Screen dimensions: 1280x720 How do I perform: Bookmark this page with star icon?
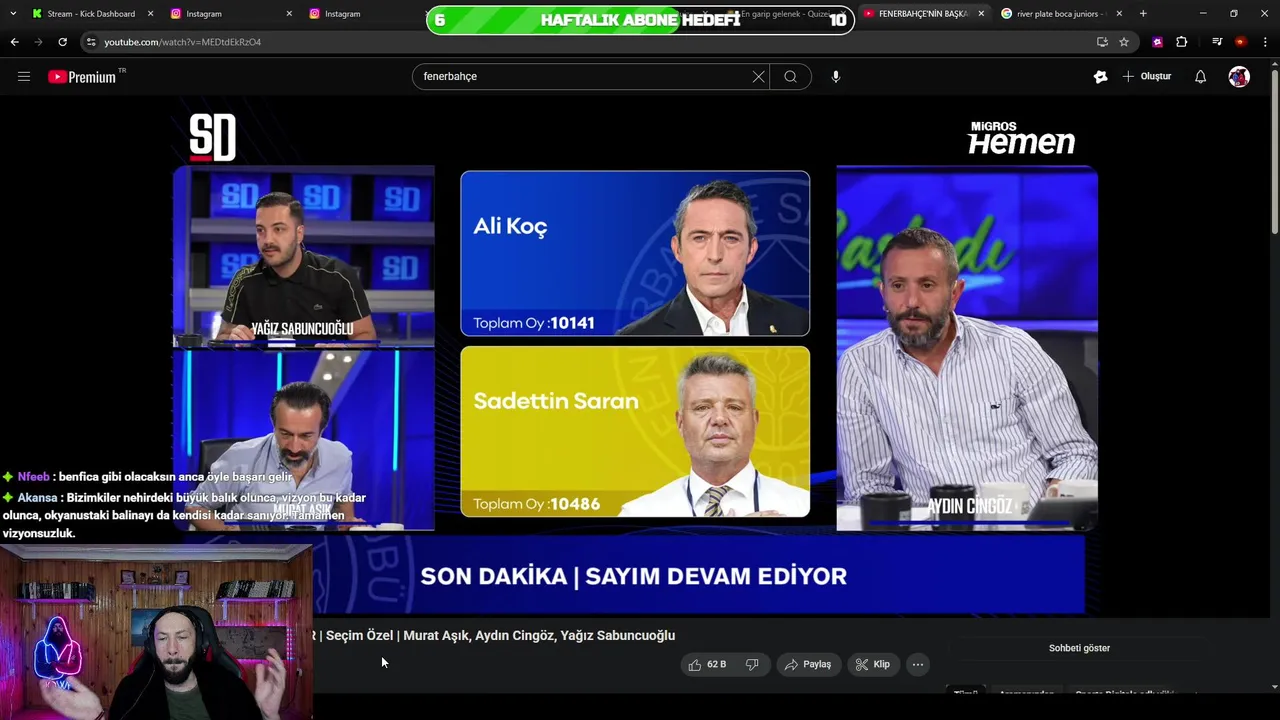(x=1124, y=42)
